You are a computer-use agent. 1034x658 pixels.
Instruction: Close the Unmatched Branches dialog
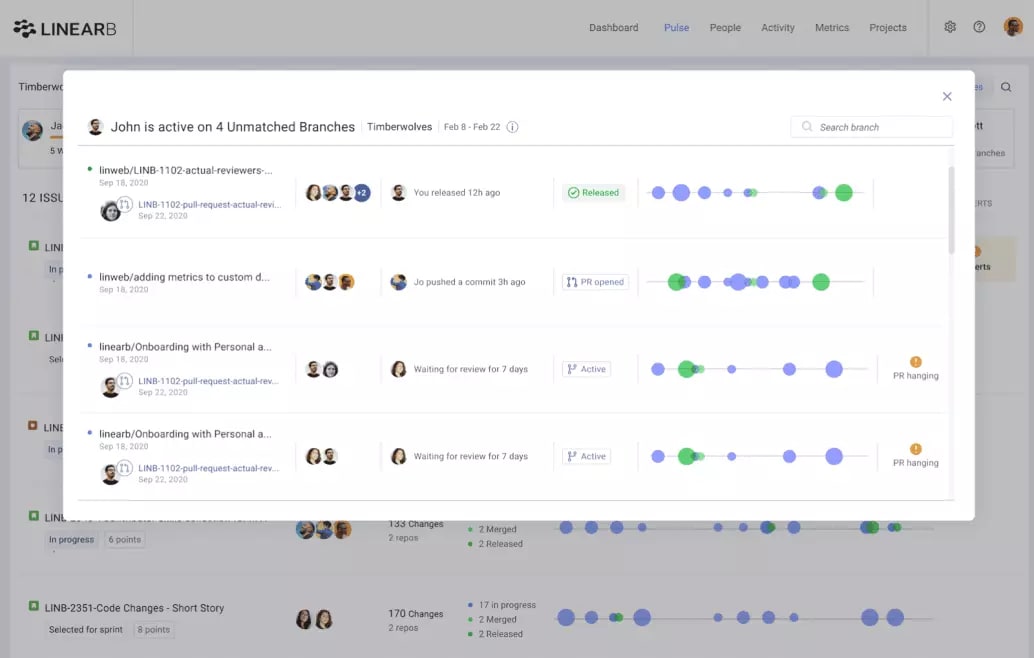tap(947, 96)
